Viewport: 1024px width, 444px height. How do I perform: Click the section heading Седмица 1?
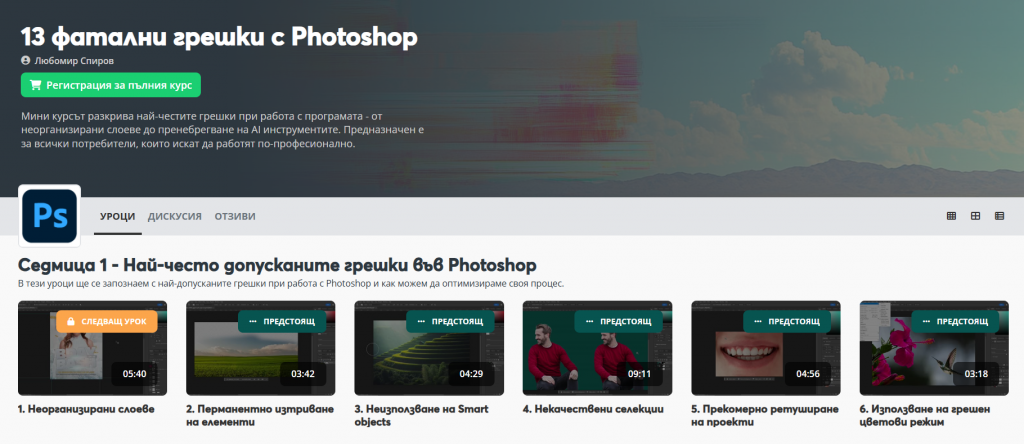pyautogui.click(x=277, y=265)
